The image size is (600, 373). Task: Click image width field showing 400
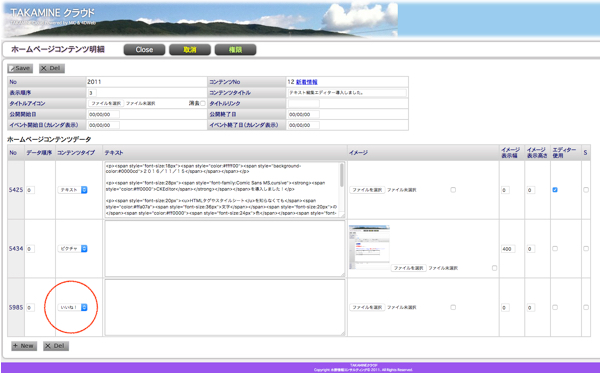click(x=508, y=249)
